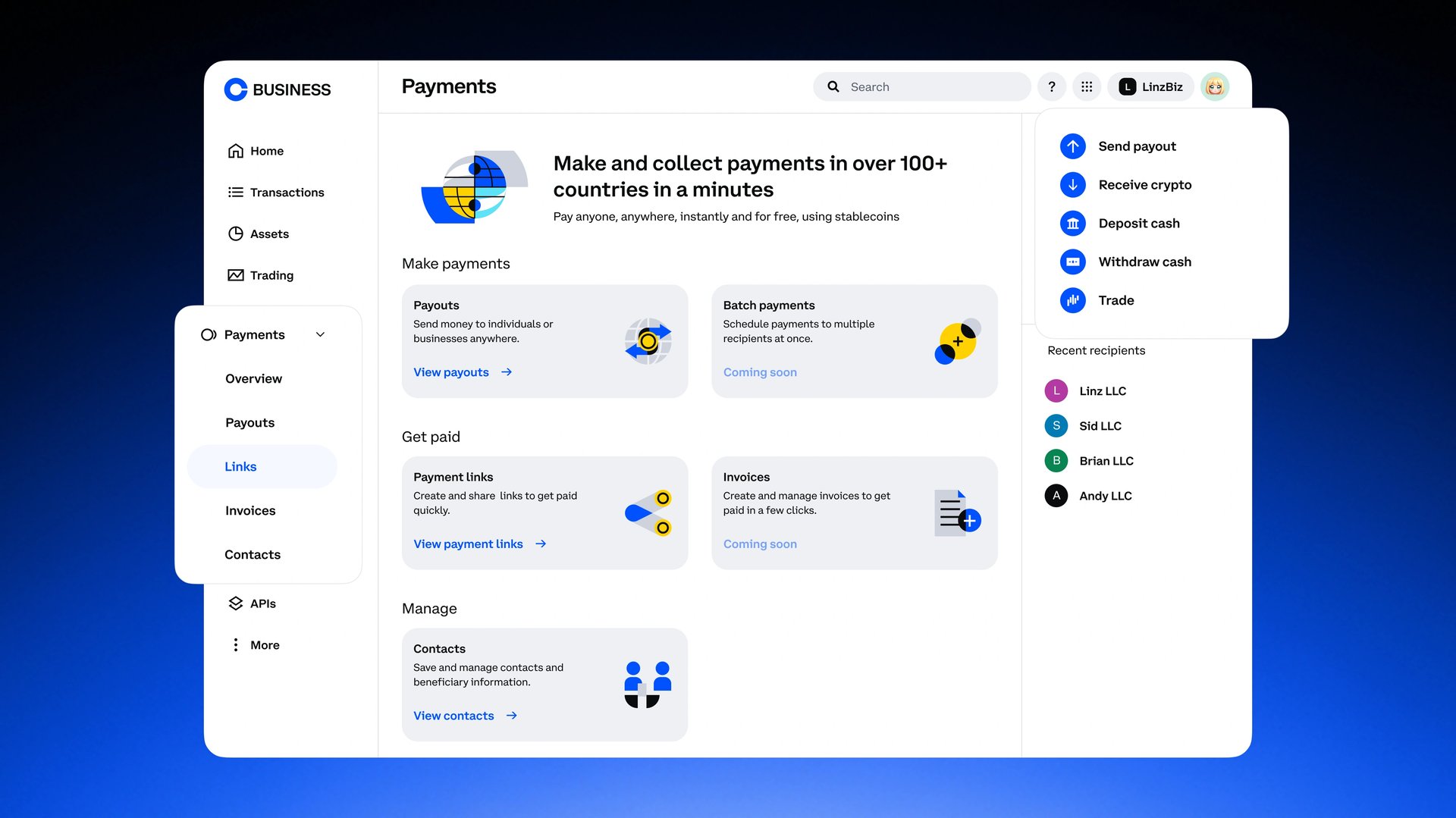Choose the Deposit cash option
This screenshot has height=818, width=1456.
point(1138,223)
